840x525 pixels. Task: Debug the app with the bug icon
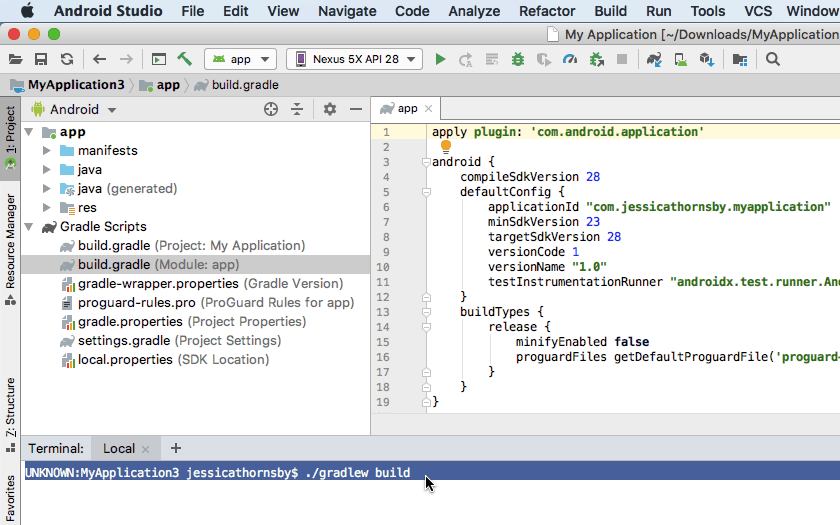(x=518, y=59)
